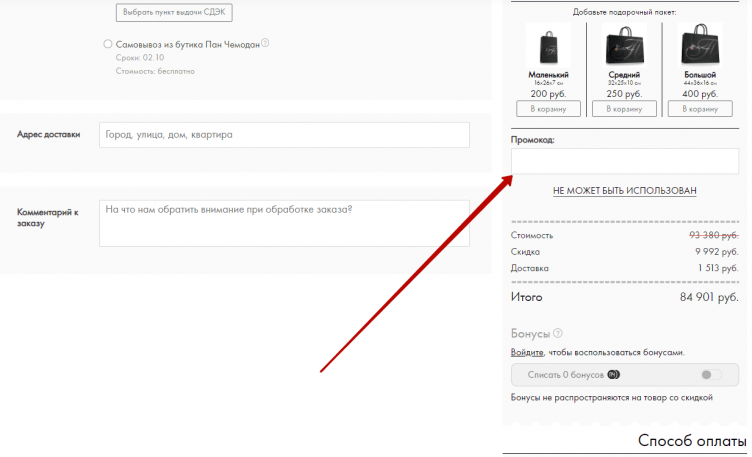Click the help icon next to Самовывоз option
Image resolution: width=752 pixels, height=457 pixels.
point(266,43)
